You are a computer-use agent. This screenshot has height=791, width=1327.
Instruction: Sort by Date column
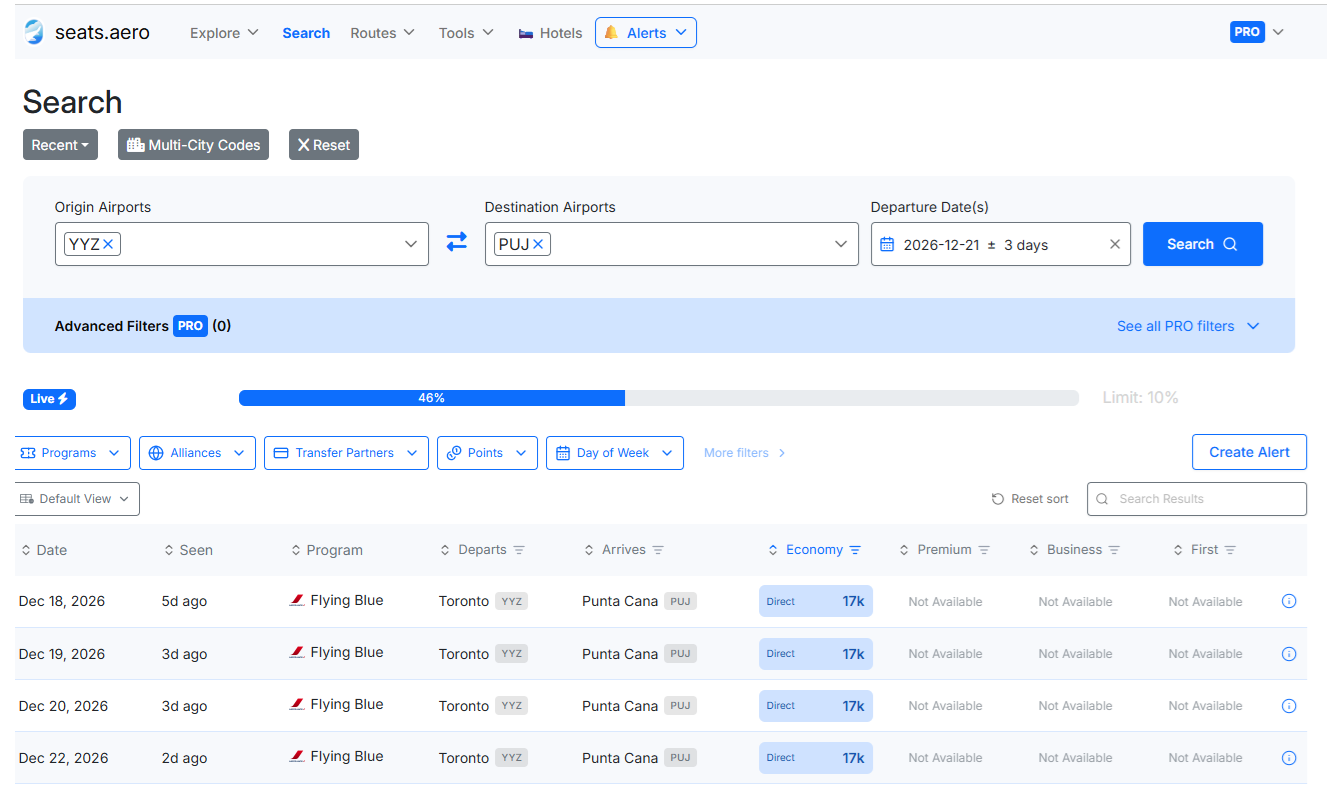tap(44, 550)
